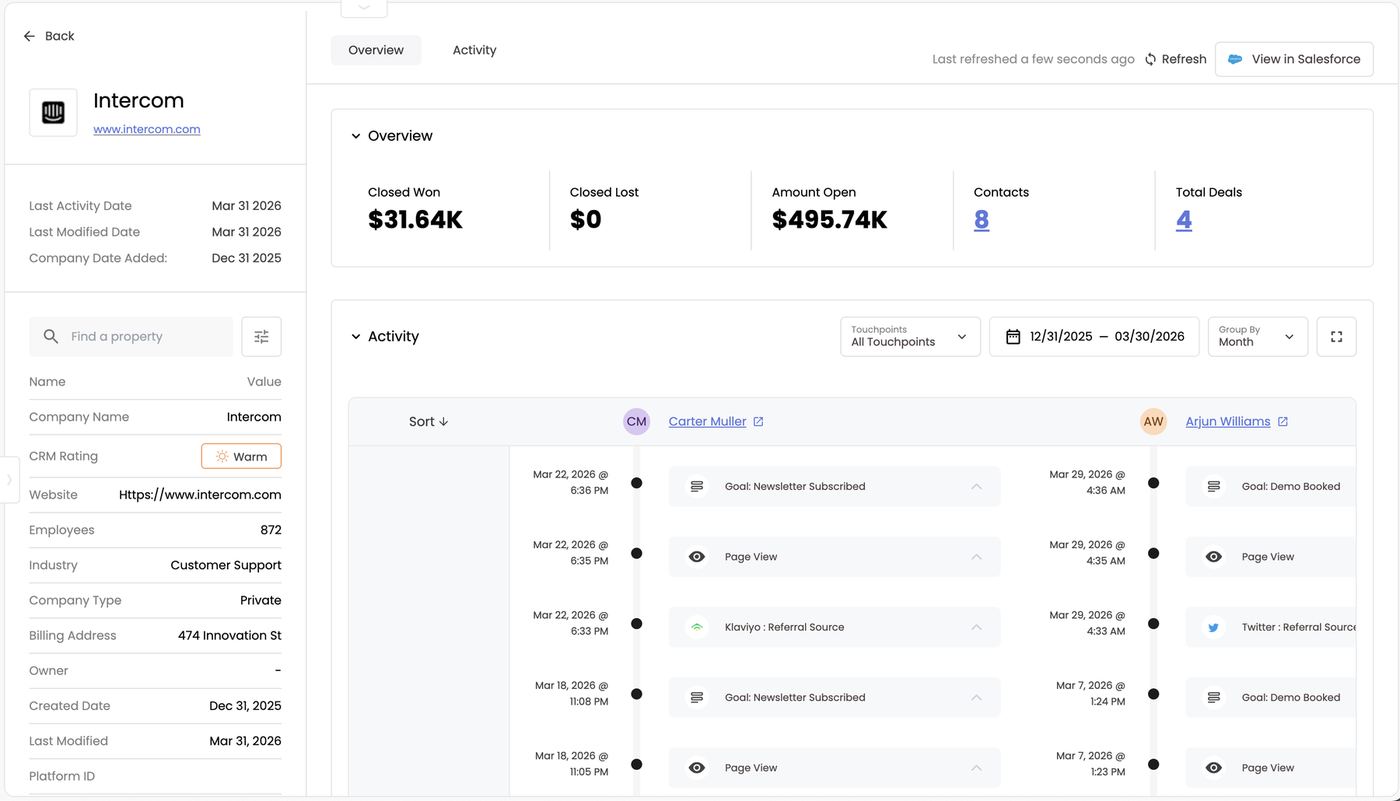Switch to the Activity tab
This screenshot has width=1400, height=801.
474,50
